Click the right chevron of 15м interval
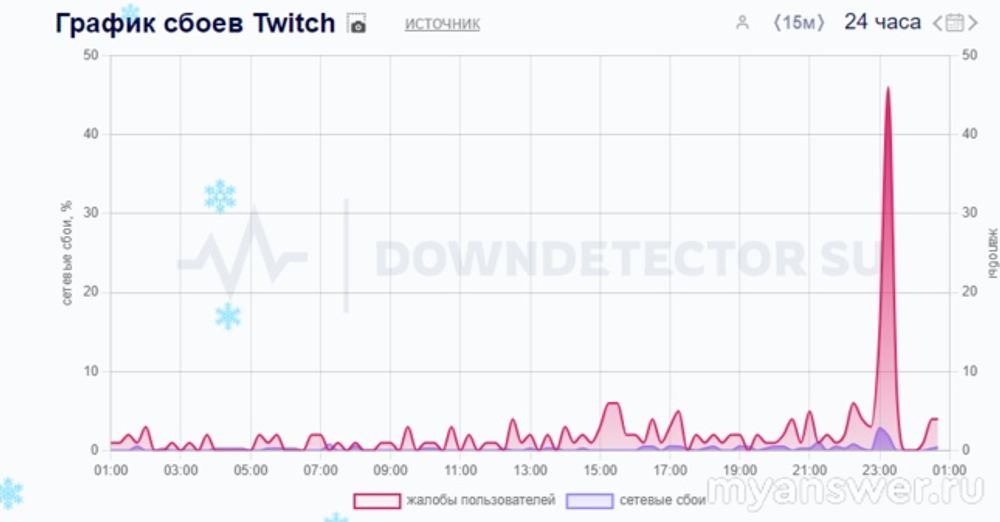Screen dimensions: 1000x522 [822, 23]
